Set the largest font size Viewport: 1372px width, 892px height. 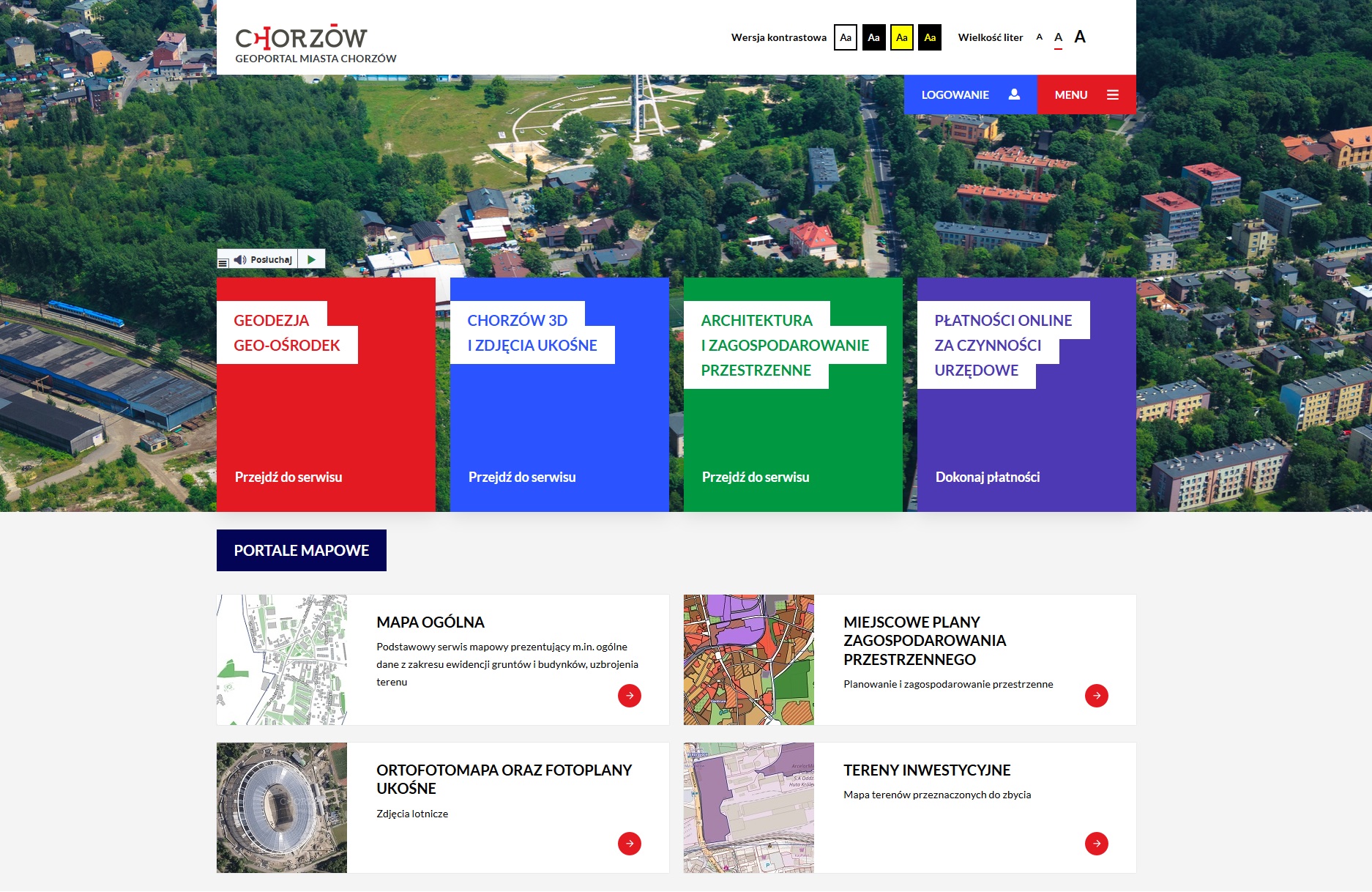pos(1079,37)
